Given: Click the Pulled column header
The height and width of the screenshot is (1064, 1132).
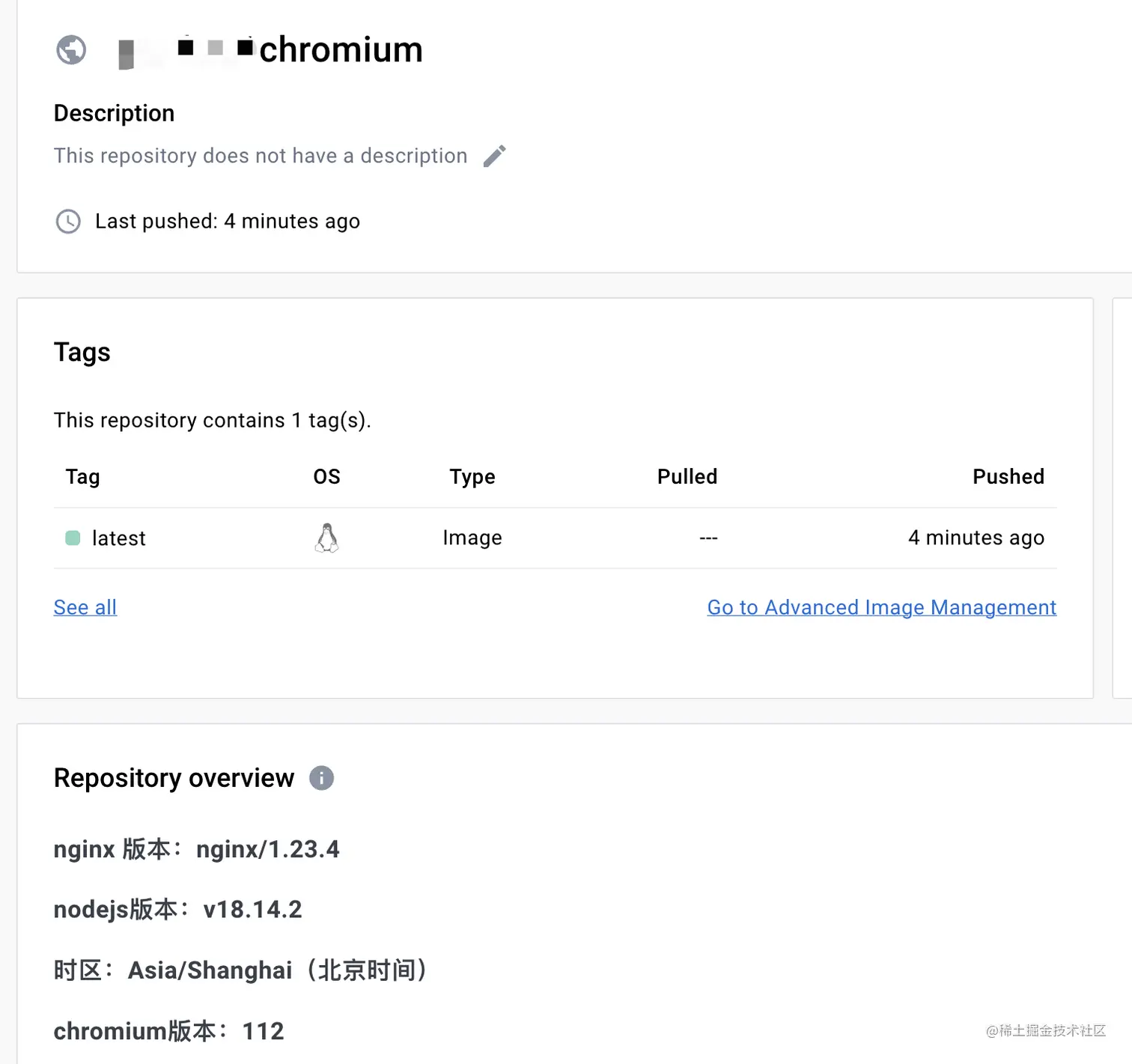Looking at the screenshot, I should click(687, 477).
